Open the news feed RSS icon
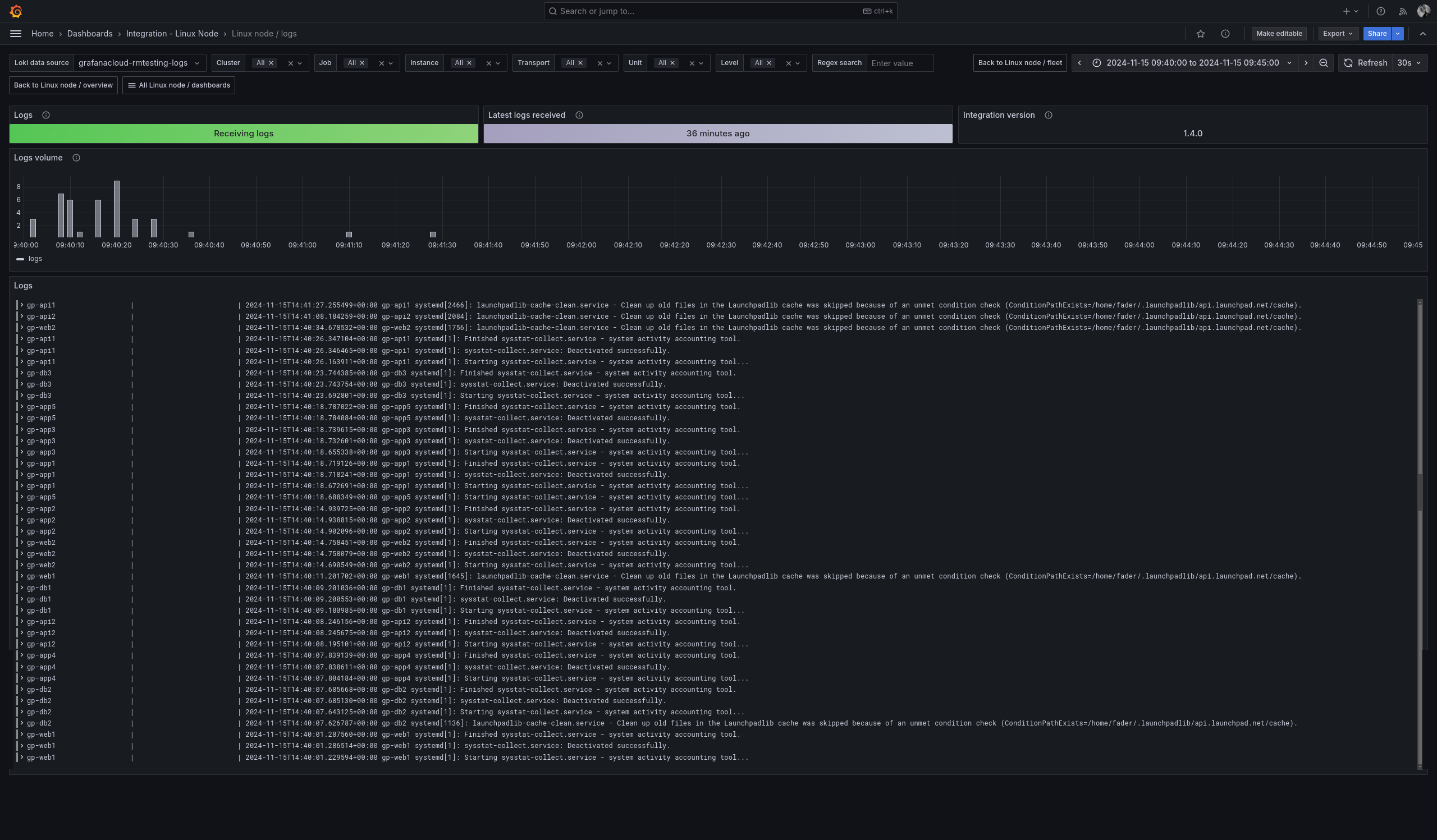This screenshot has height=840, width=1437. click(1402, 11)
